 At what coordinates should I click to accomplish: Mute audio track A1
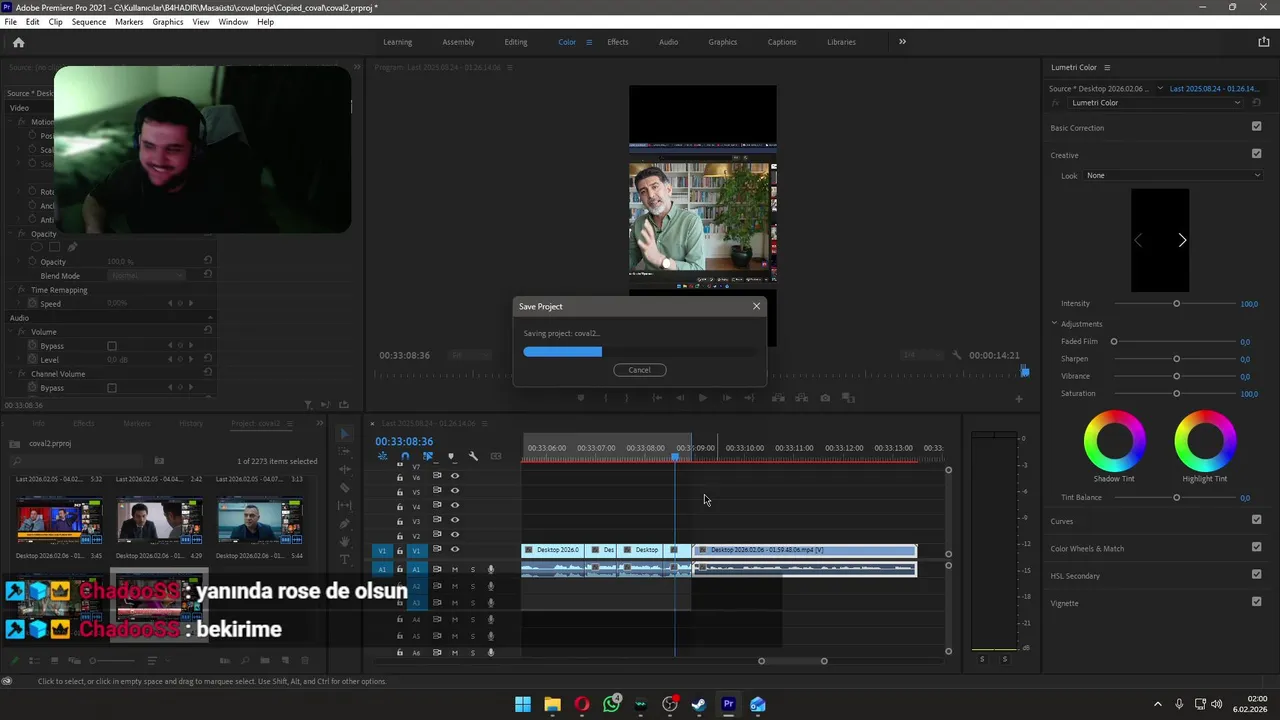455,569
